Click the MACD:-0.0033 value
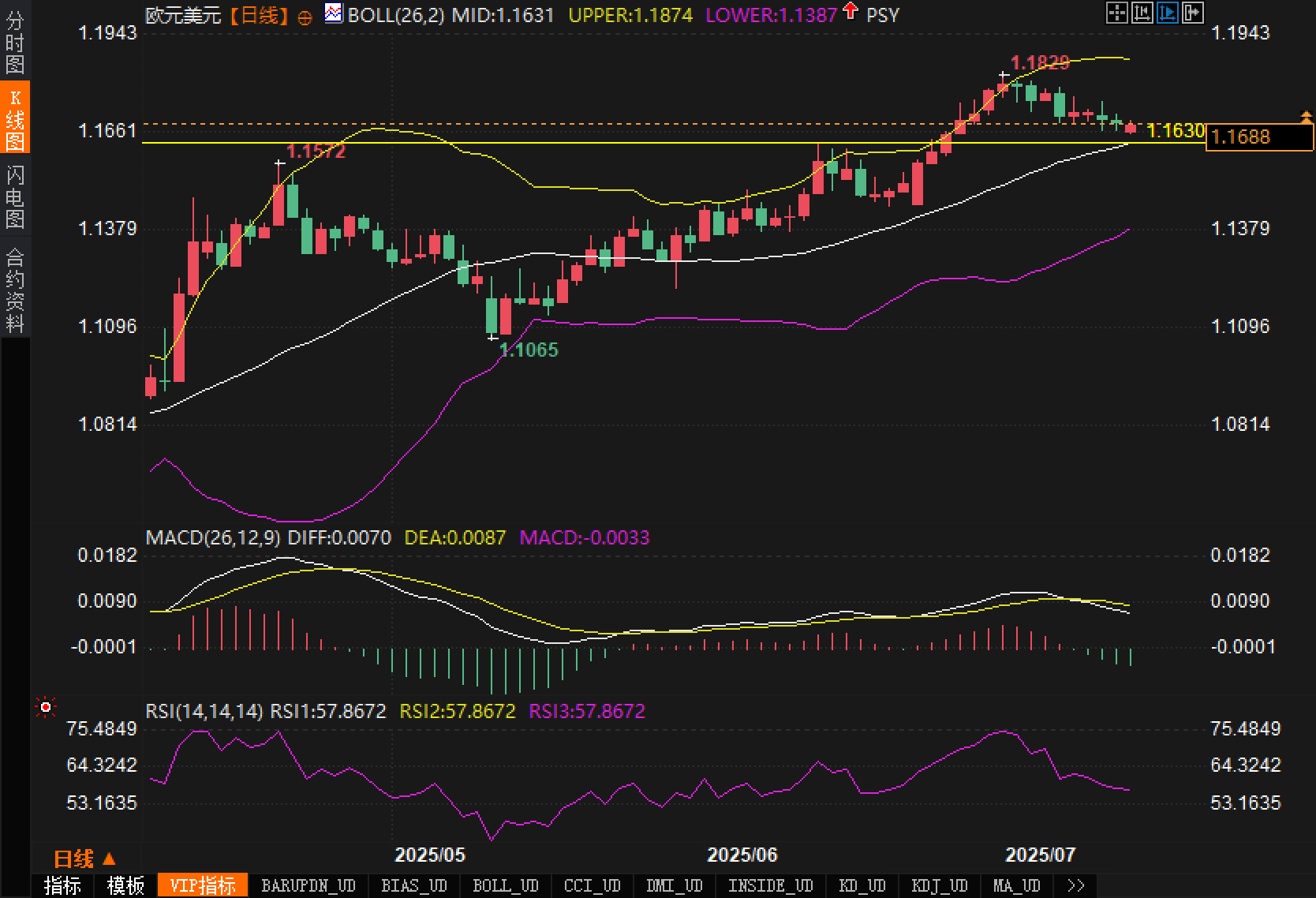1316x898 pixels. tap(585, 538)
